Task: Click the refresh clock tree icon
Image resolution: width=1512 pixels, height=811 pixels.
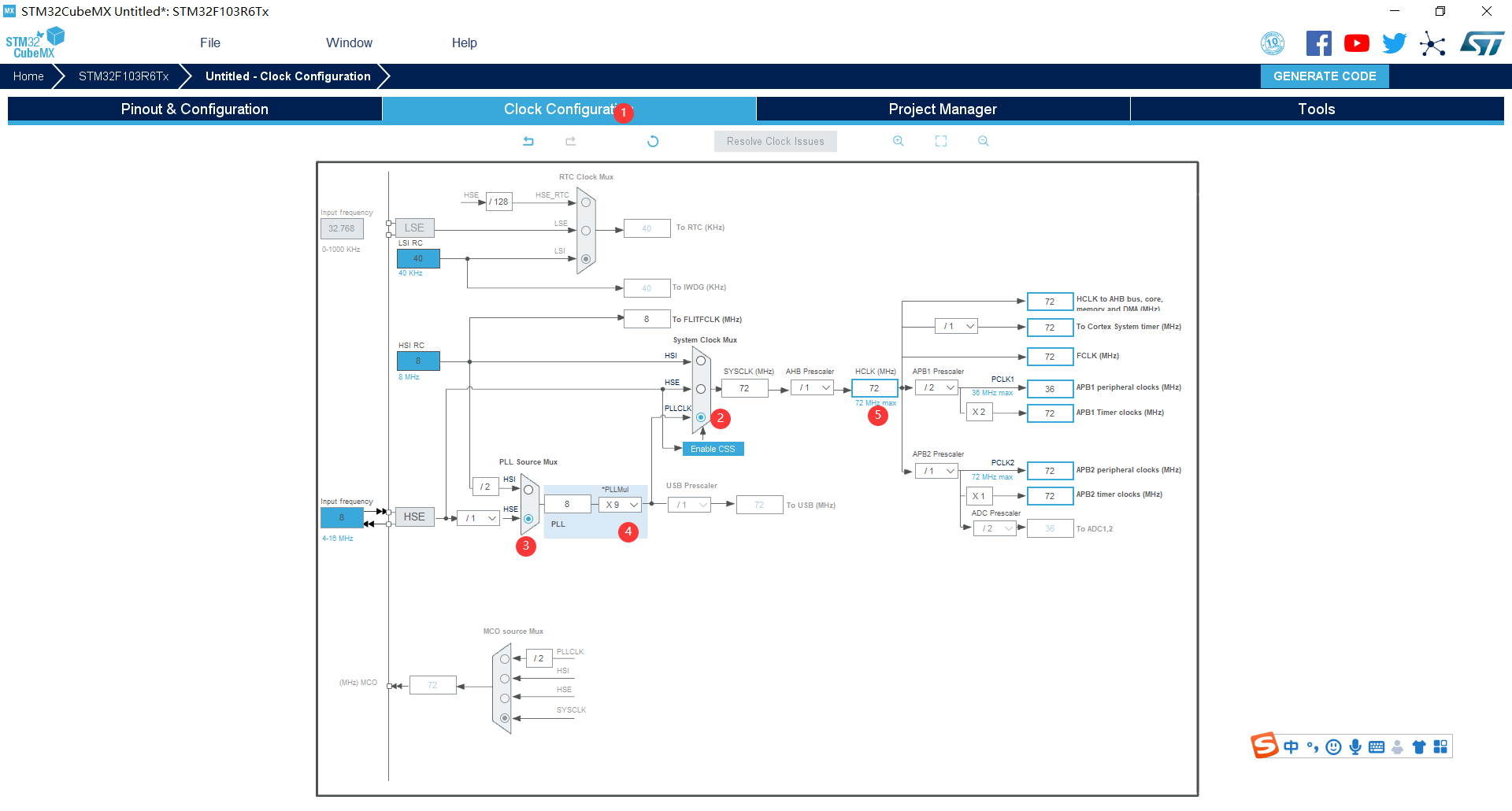Action: [x=653, y=142]
